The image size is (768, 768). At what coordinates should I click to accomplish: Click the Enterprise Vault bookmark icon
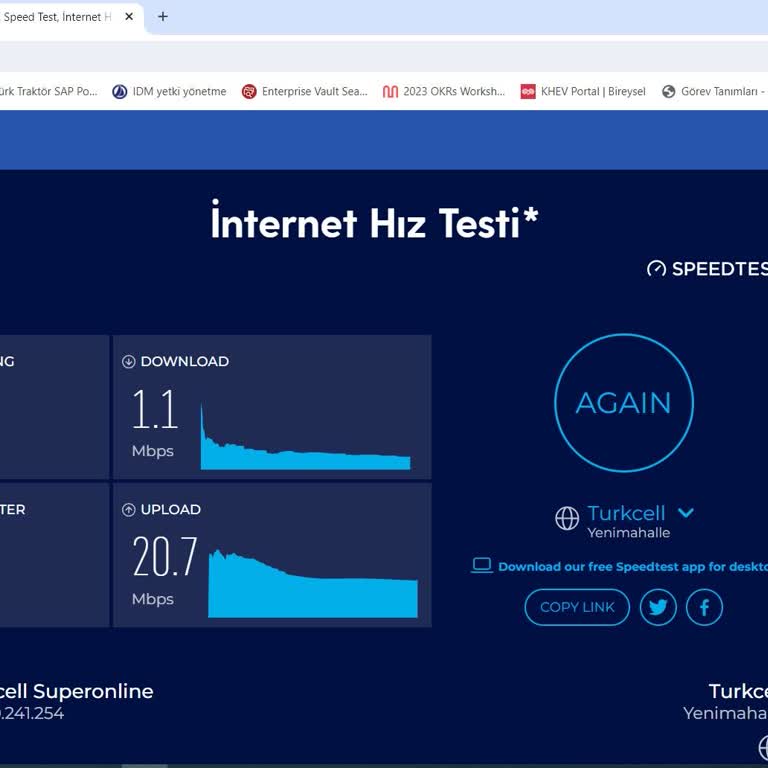[x=249, y=92]
